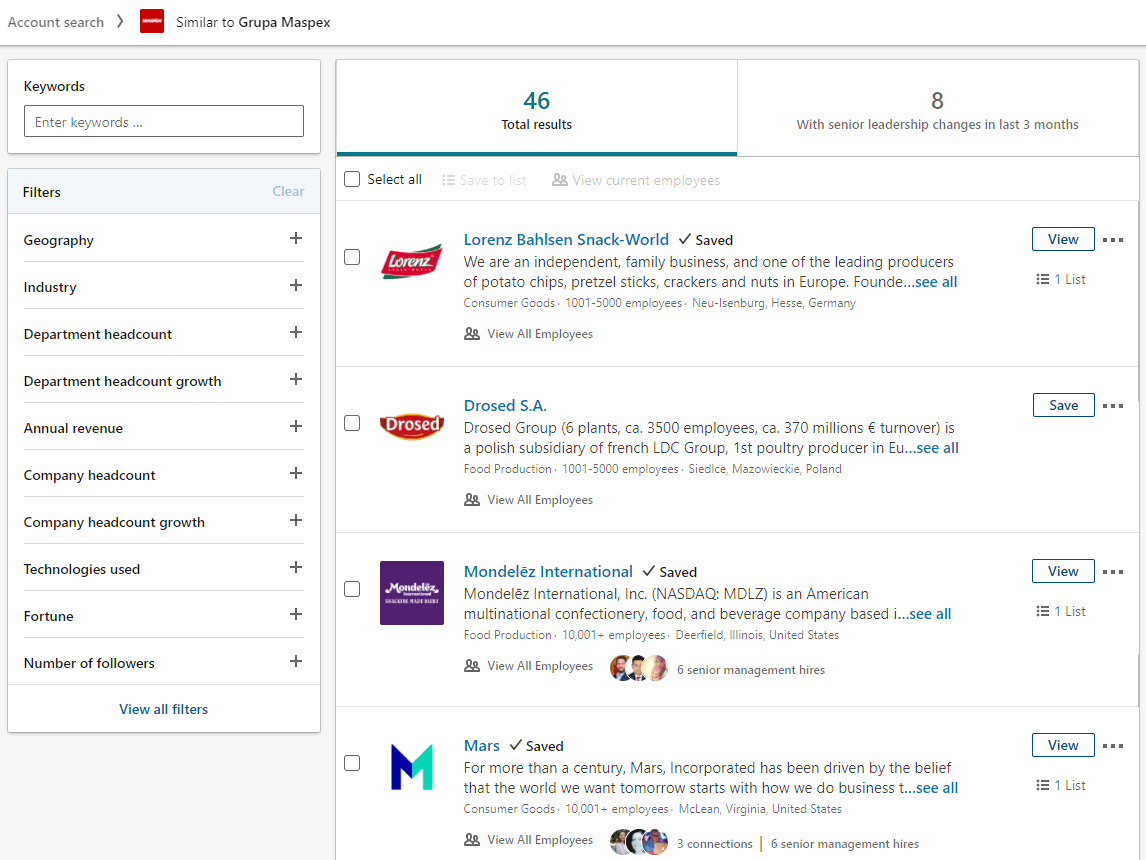Open more options menu for Mars
1146x860 pixels.
(1112, 745)
